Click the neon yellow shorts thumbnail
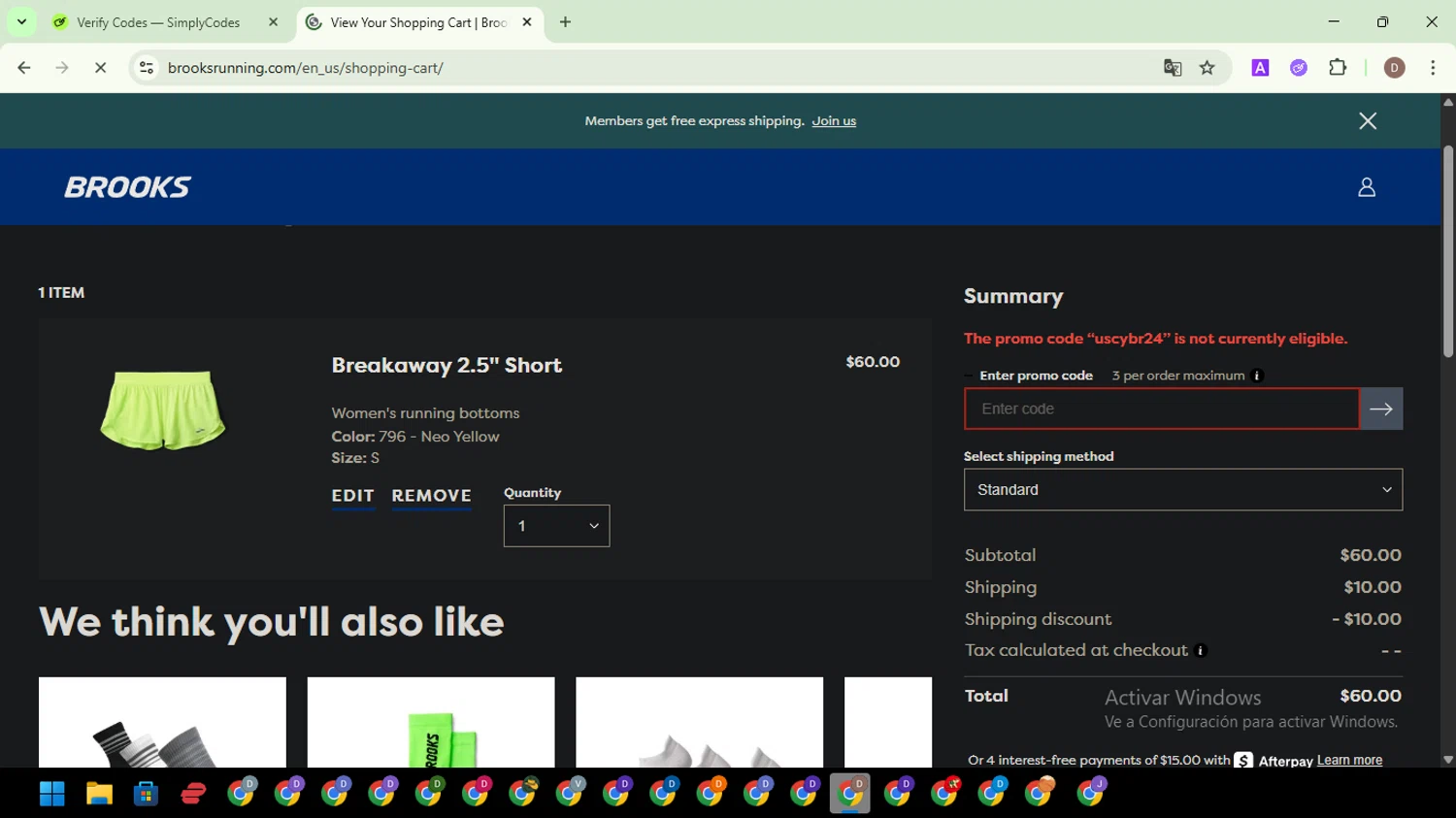The width and height of the screenshot is (1456, 818). point(162,409)
